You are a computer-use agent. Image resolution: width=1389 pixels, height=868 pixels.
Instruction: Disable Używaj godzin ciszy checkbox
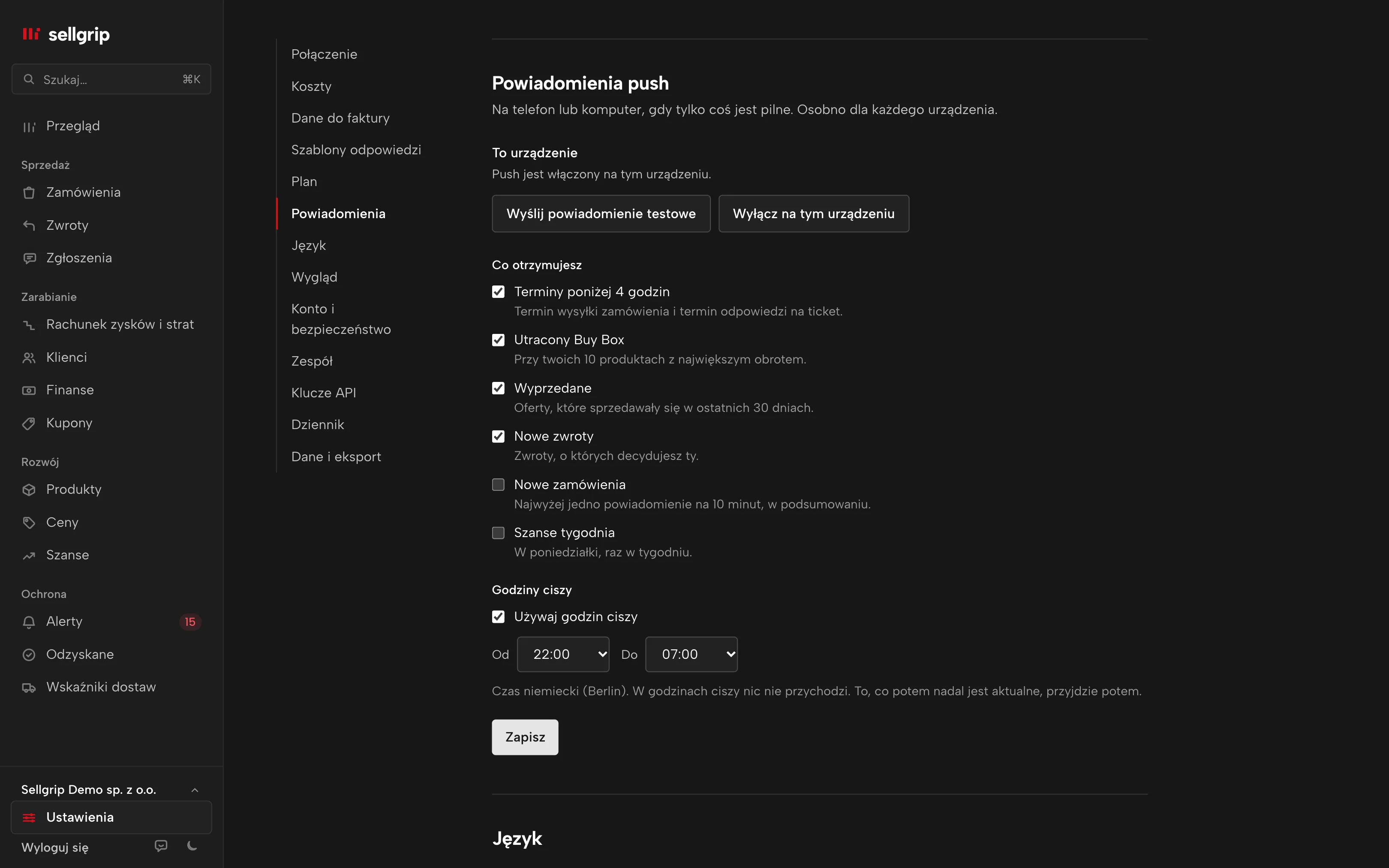pos(498,616)
